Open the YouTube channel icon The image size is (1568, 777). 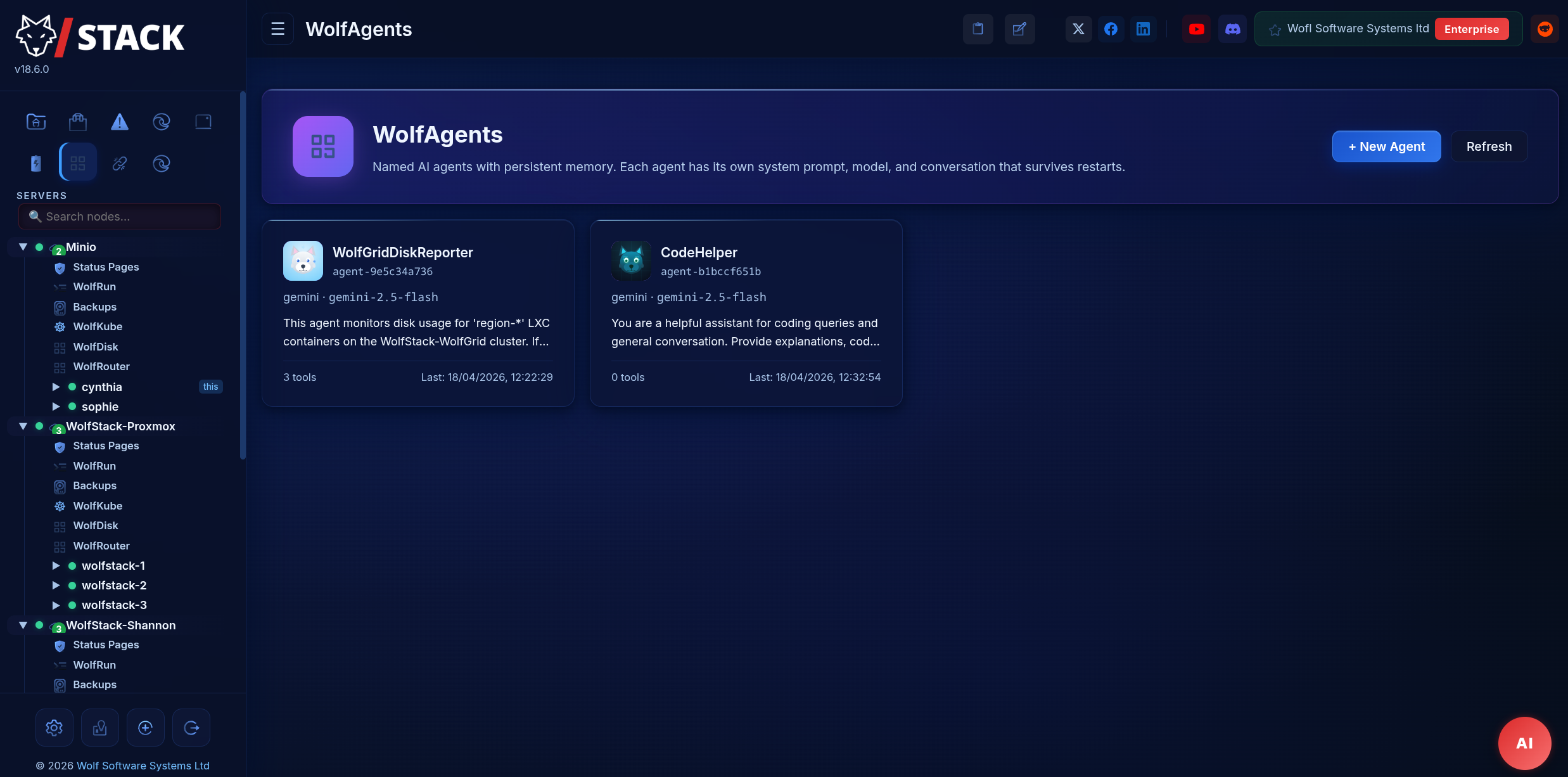click(1197, 29)
